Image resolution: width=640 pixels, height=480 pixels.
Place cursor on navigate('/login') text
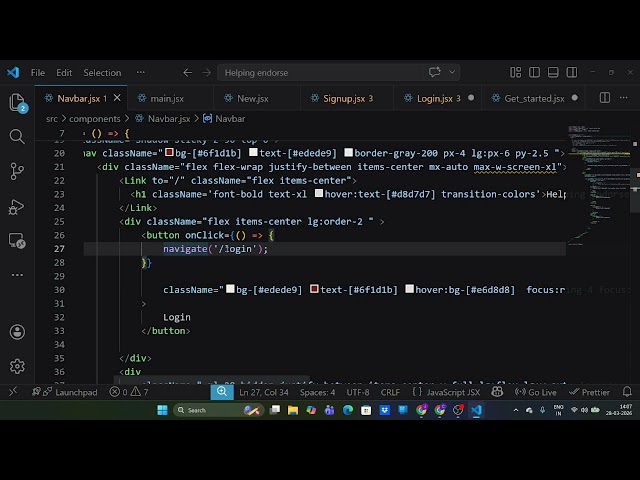[x=215, y=249]
